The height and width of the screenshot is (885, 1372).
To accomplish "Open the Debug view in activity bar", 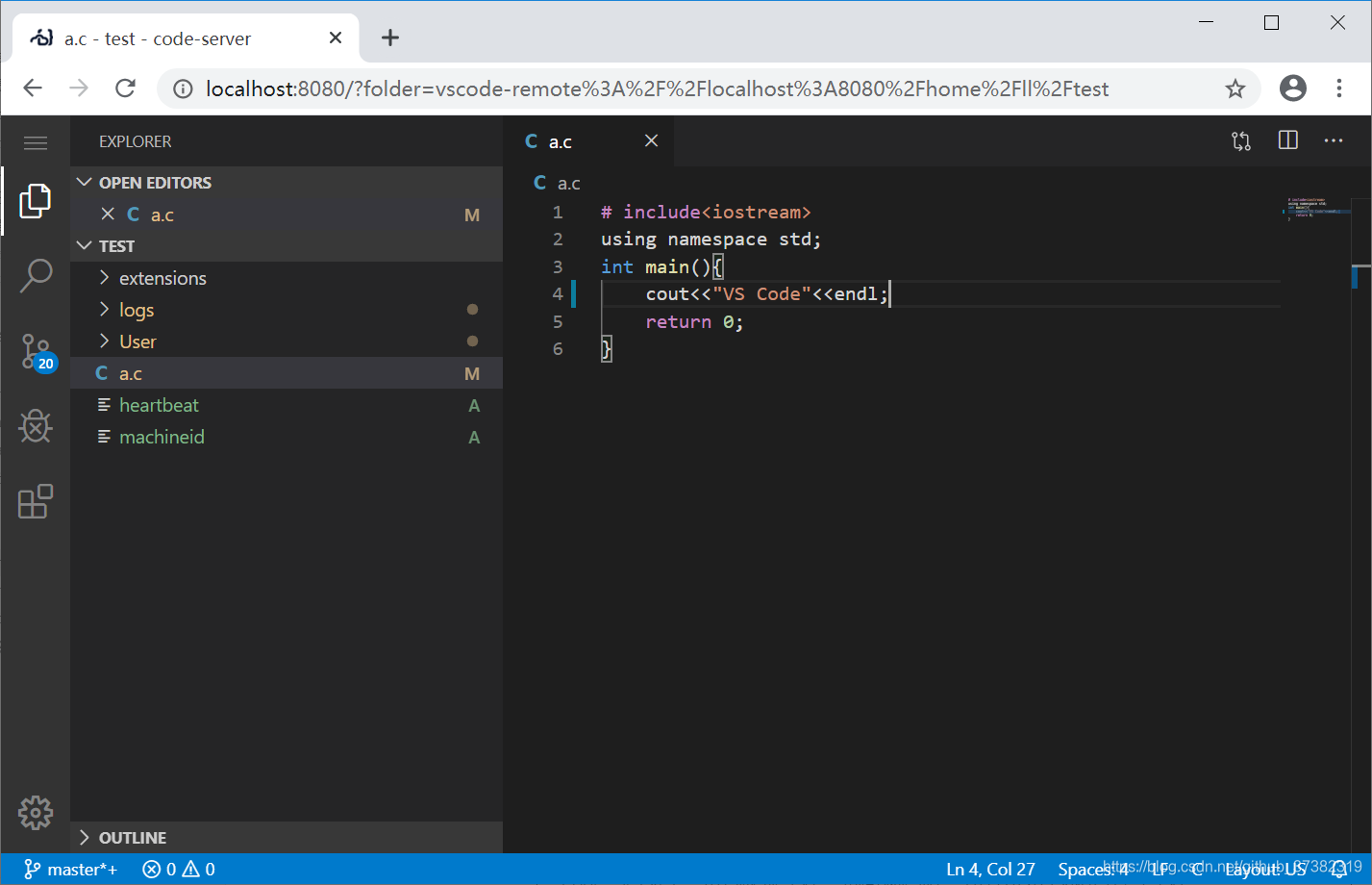I will pos(36,426).
